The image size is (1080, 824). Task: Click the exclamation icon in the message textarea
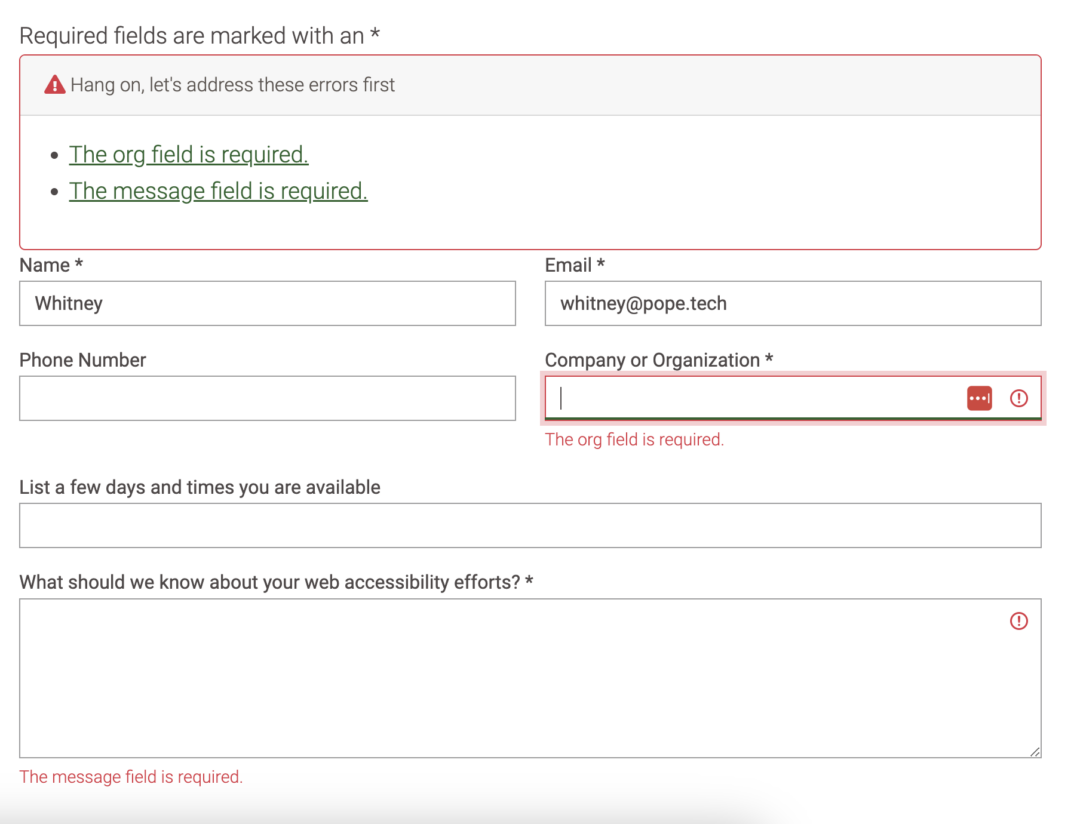[x=1018, y=621]
